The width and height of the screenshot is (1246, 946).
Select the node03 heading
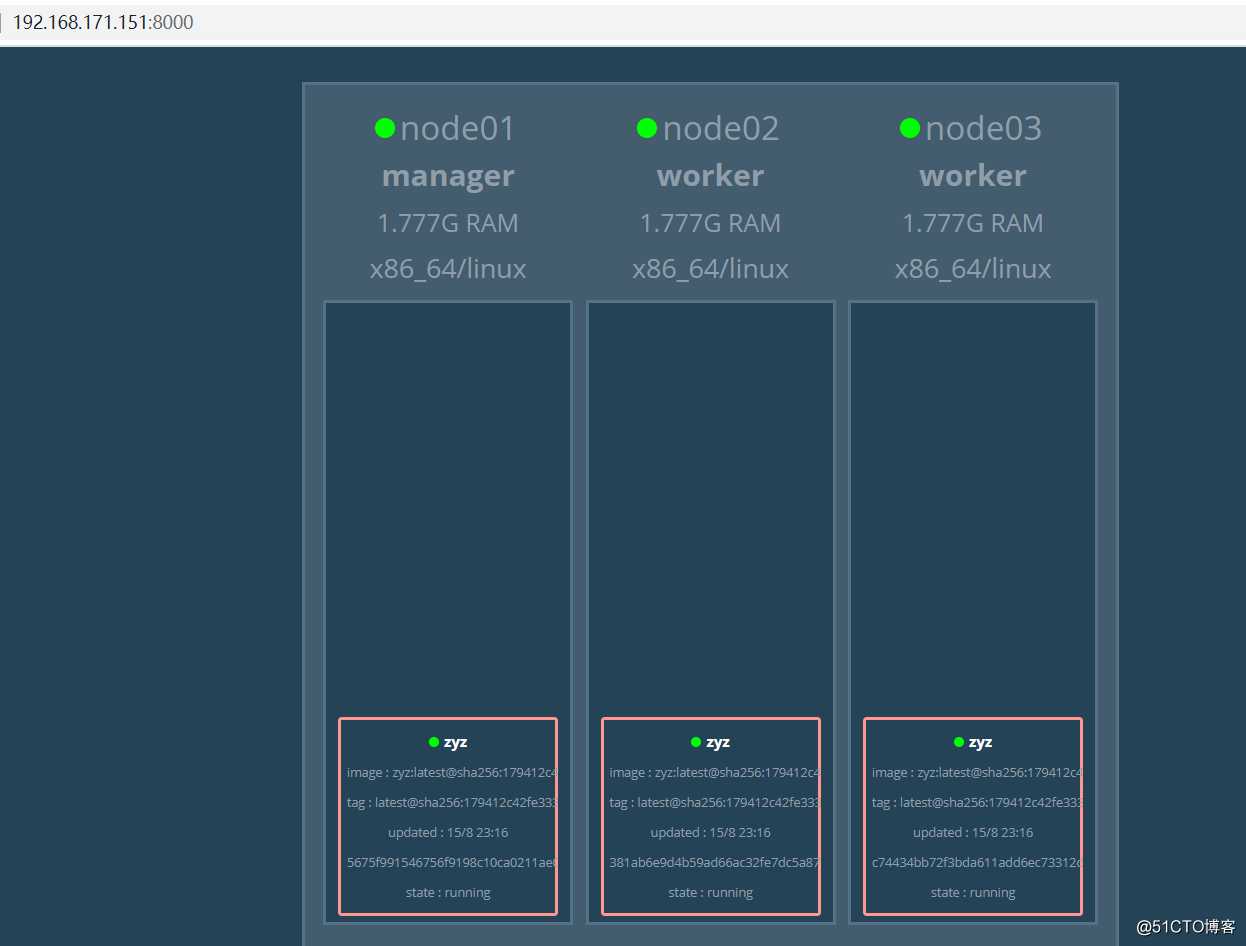[x=983, y=128]
